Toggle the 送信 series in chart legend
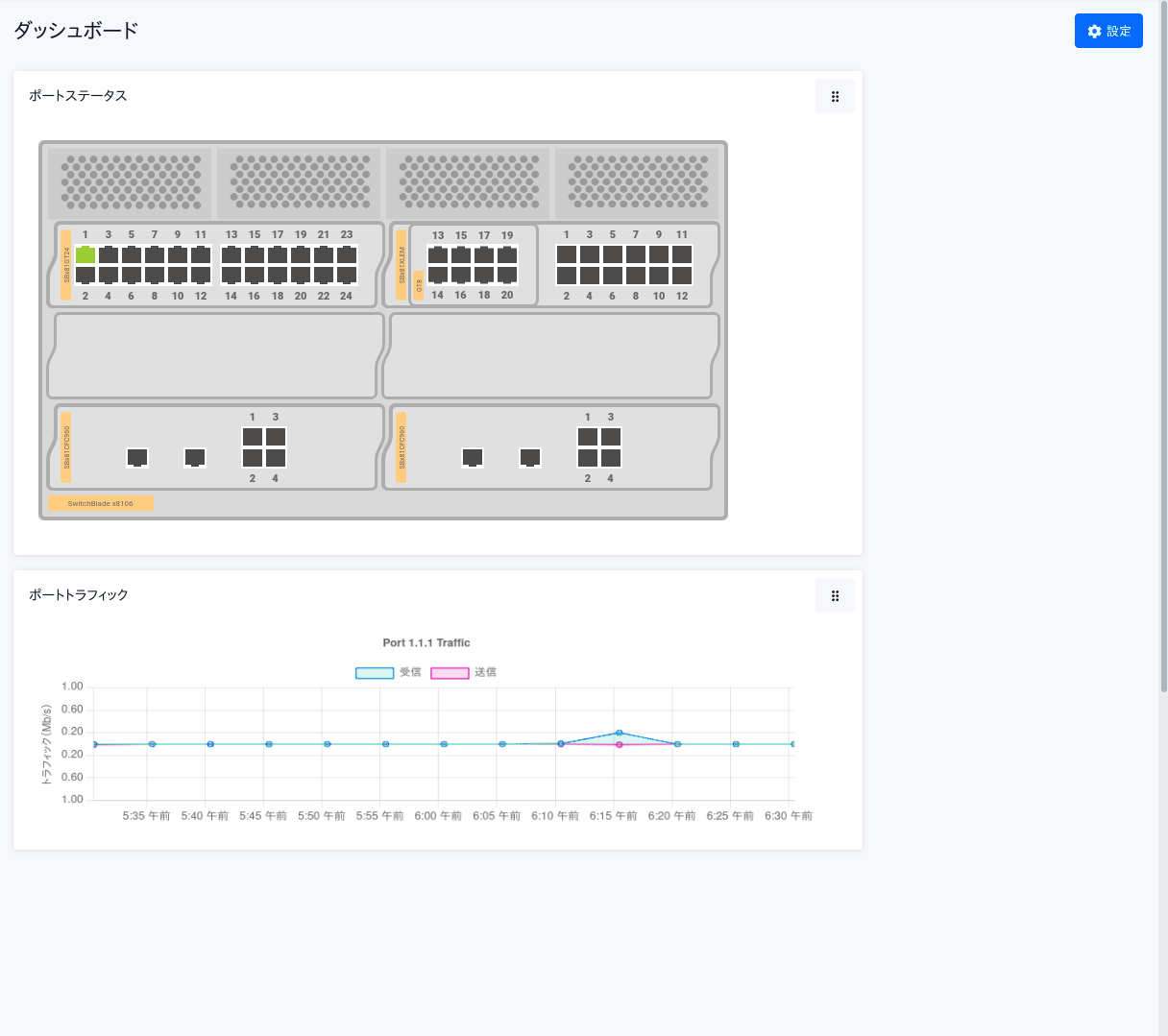 click(450, 673)
